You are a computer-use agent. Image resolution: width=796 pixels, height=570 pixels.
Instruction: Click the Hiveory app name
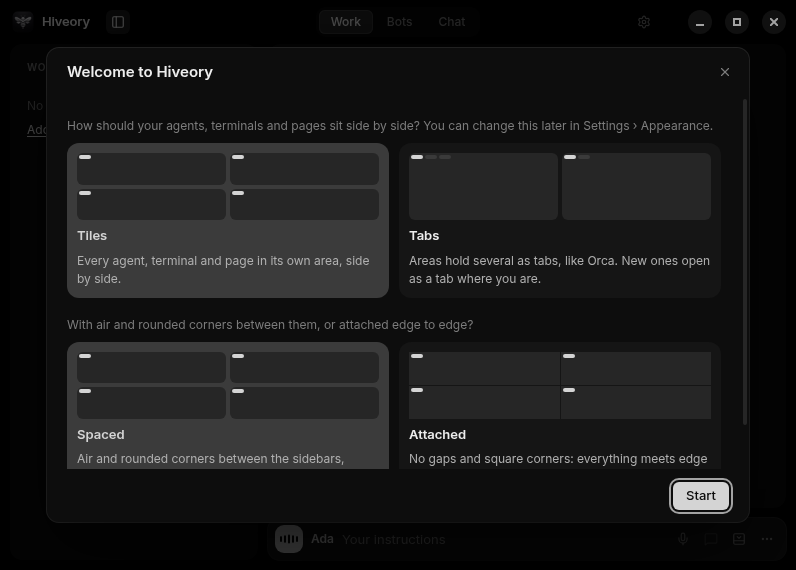[66, 22]
